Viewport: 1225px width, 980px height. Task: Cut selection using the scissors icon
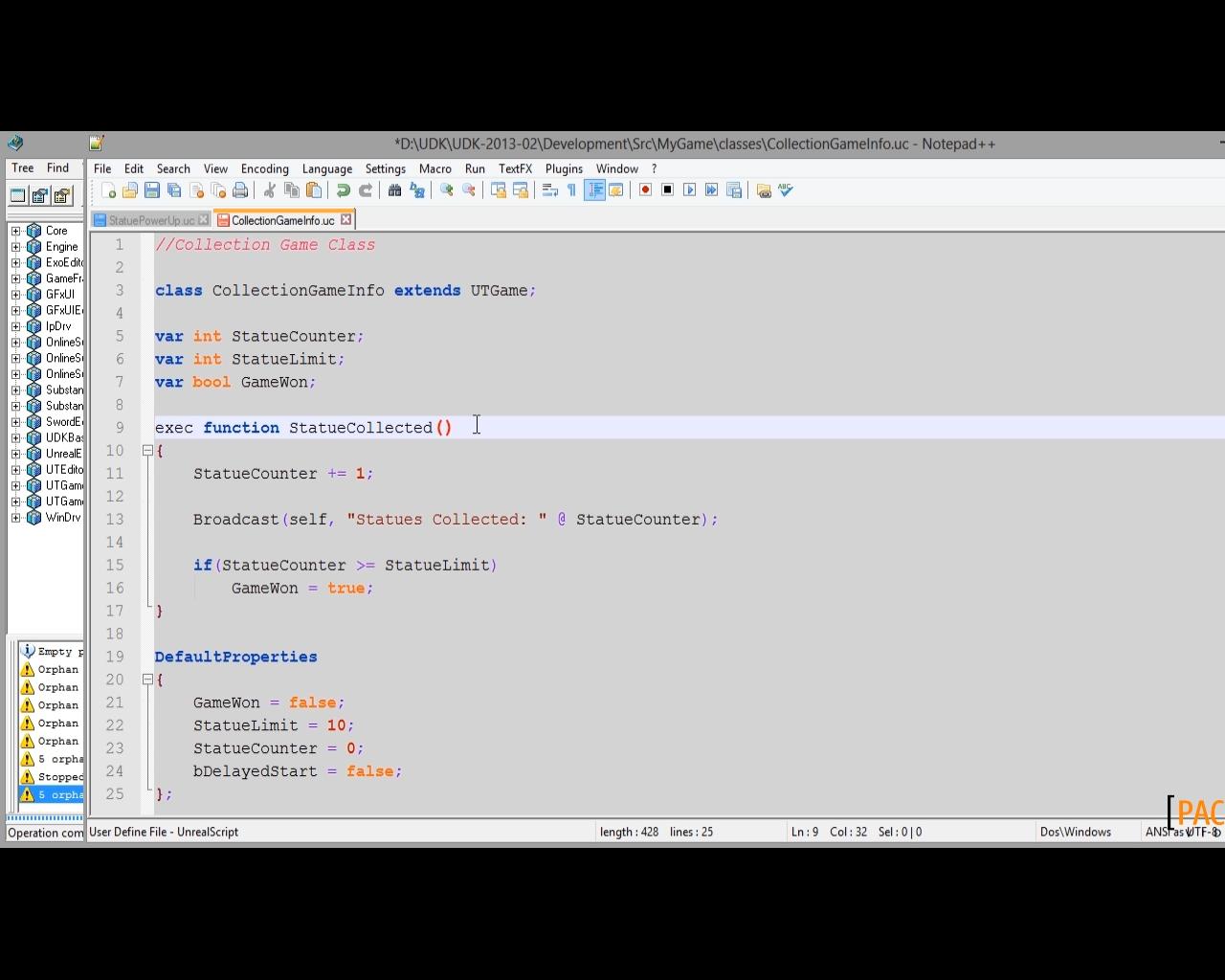click(270, 190)
